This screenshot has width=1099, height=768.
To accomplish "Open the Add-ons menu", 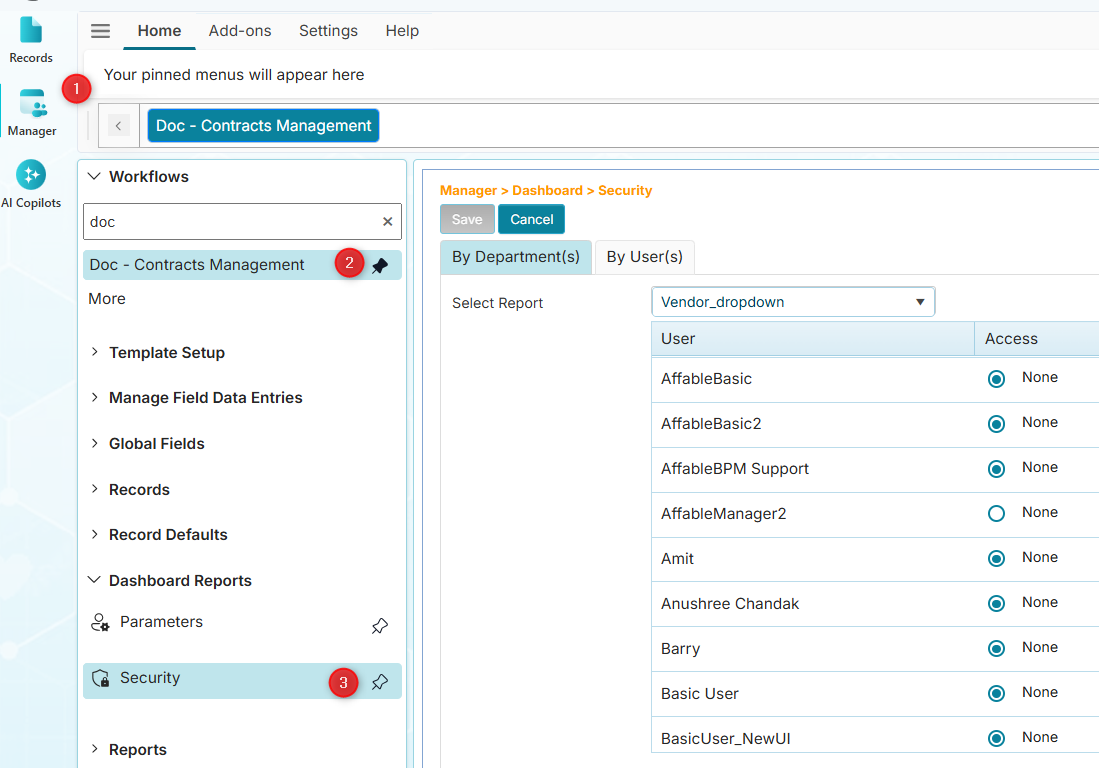I will point(240,31).
